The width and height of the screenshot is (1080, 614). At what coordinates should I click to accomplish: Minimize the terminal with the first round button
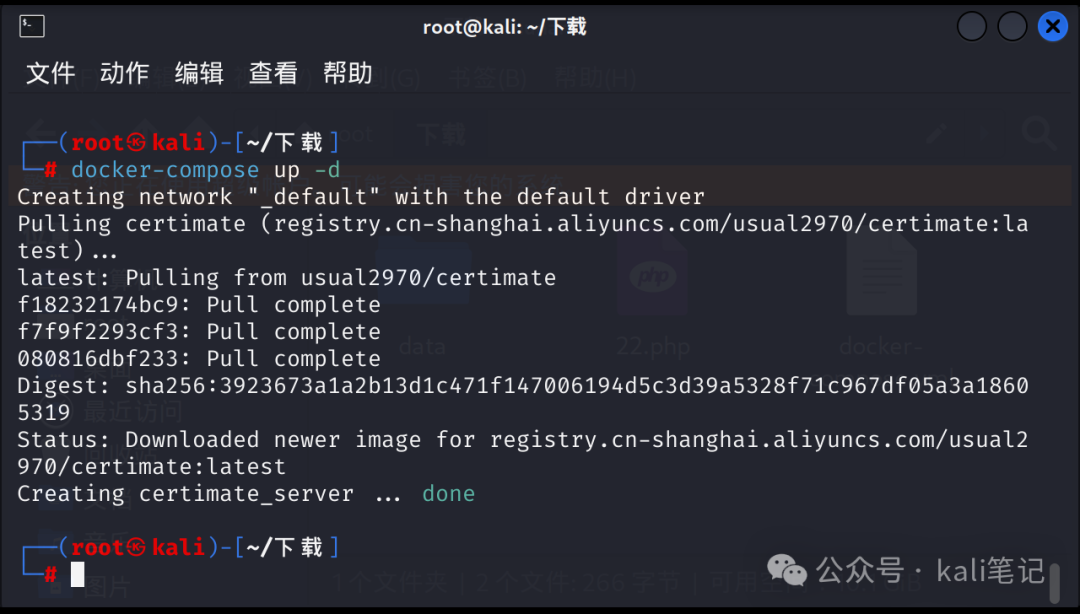[x=971, y=27]
